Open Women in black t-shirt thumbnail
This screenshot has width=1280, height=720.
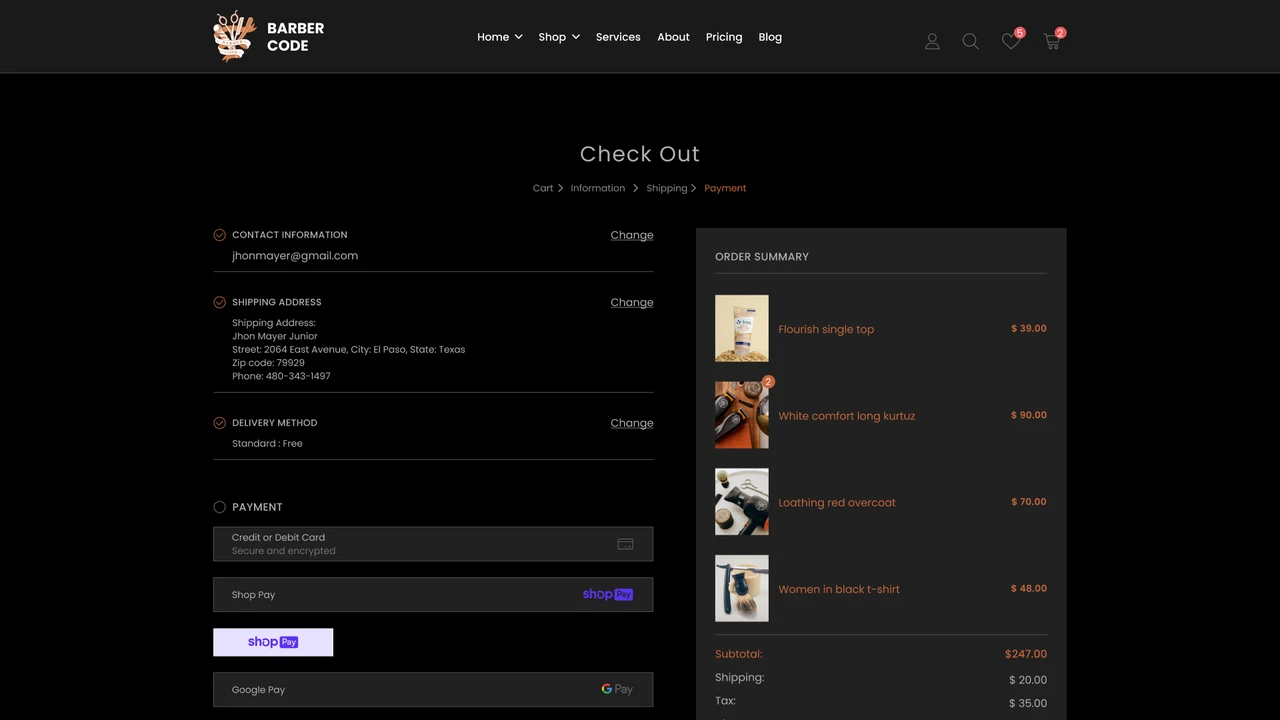742,589
